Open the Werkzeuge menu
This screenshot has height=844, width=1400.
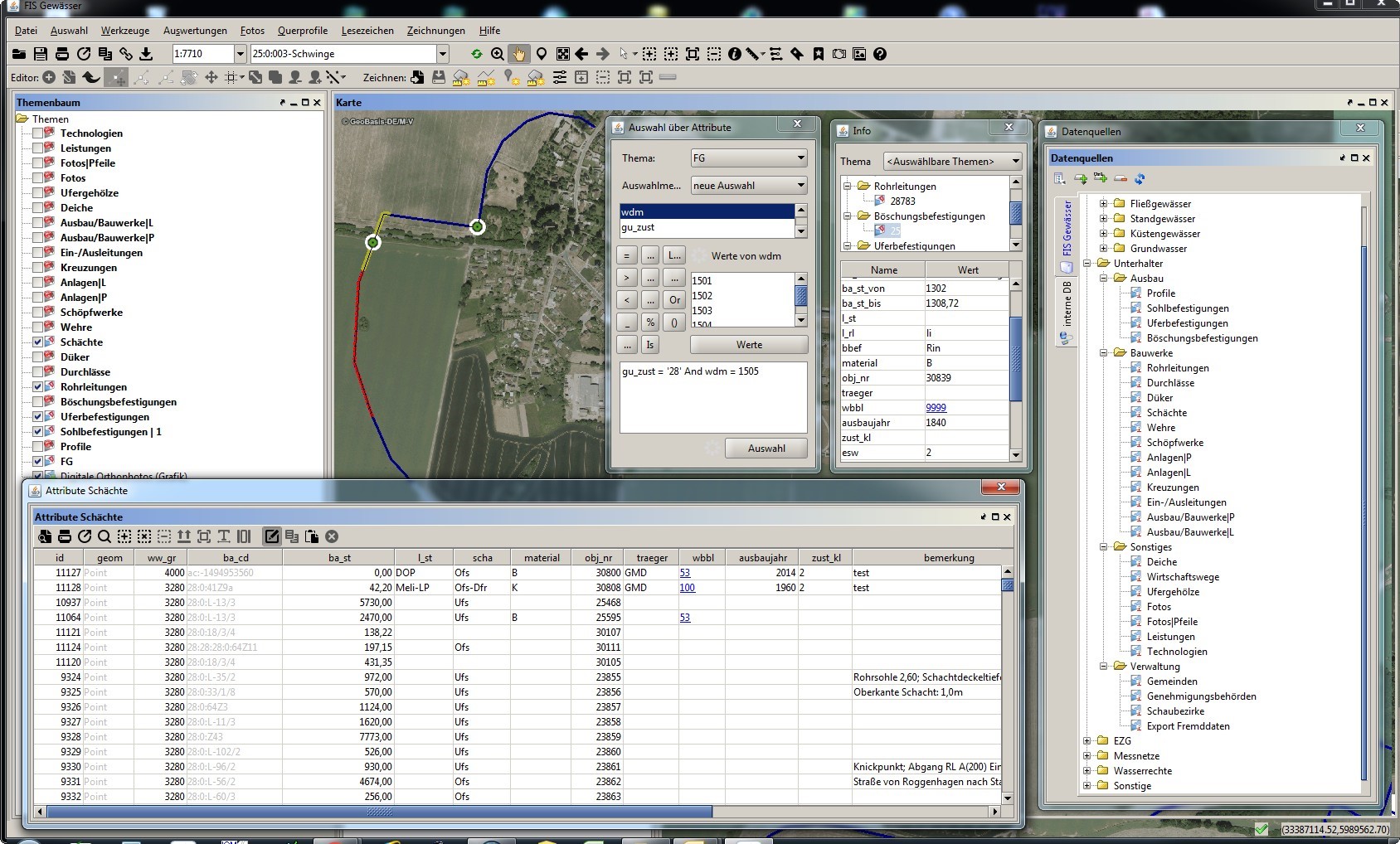click(x=125, y=31)
